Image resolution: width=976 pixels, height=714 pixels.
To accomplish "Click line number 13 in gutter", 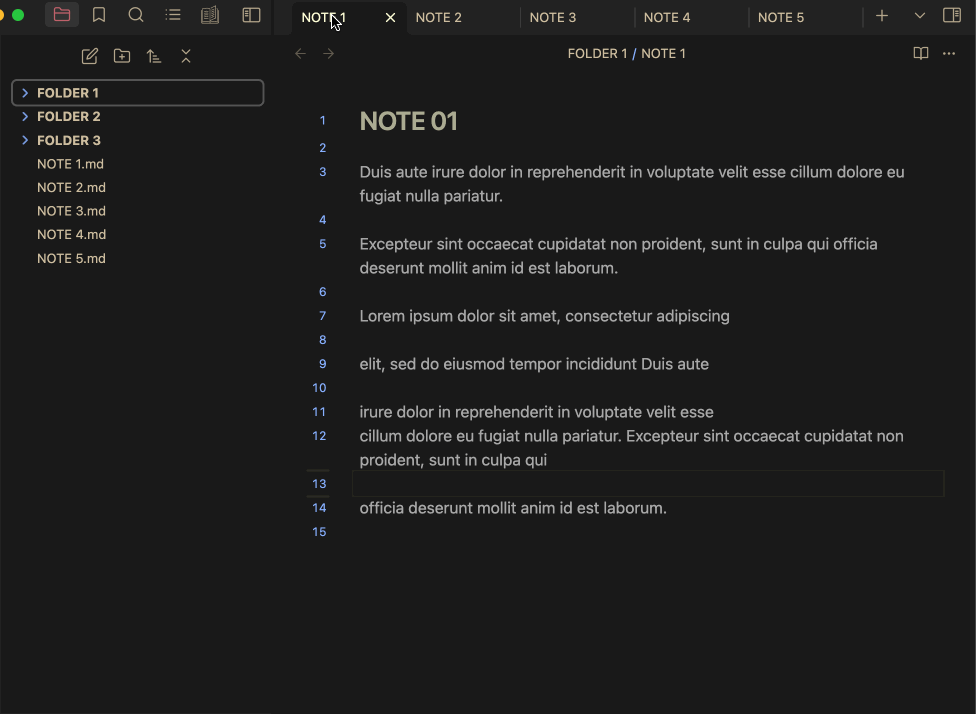I will [x=319, y=484].
